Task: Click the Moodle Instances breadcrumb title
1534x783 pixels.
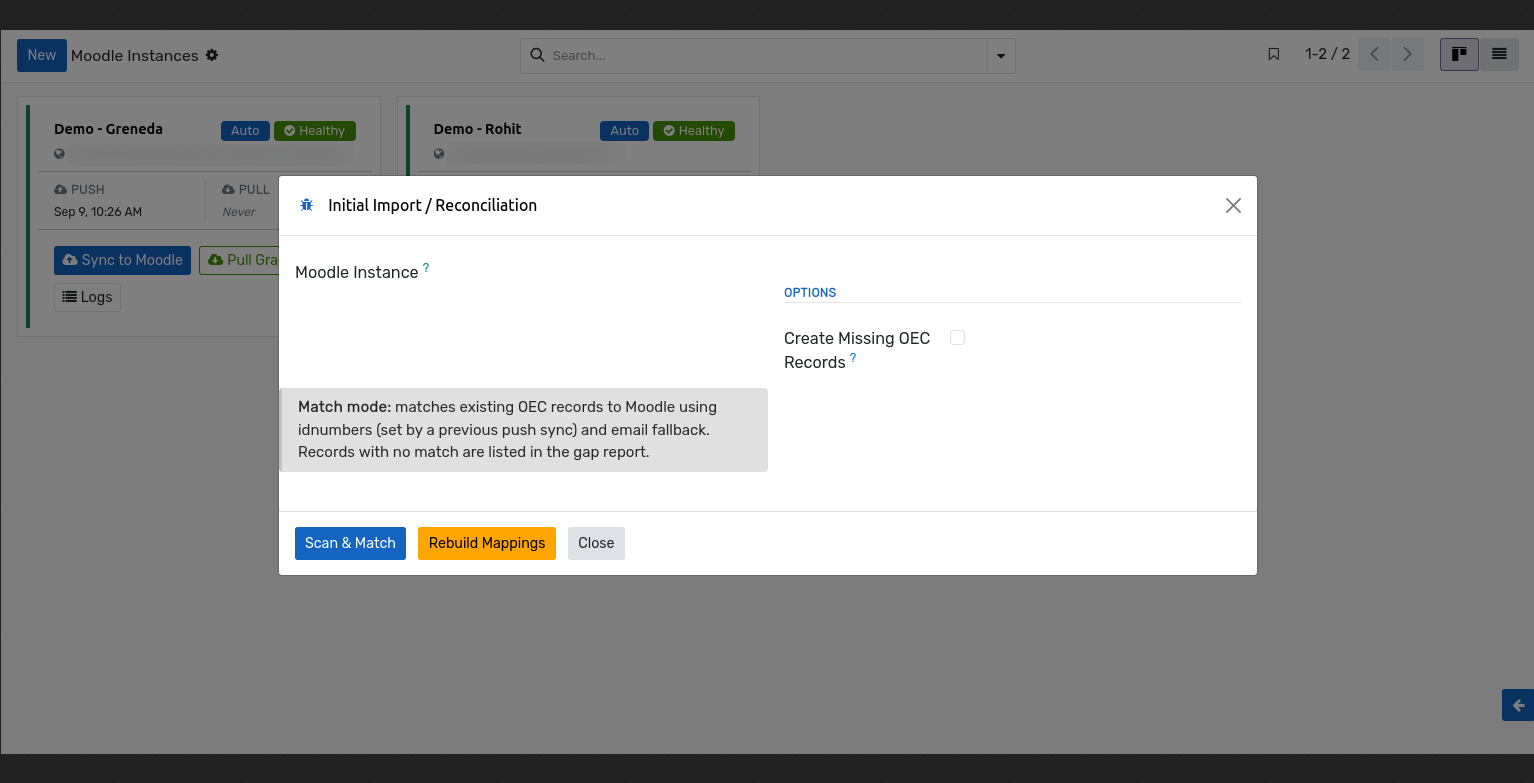Action: tap(135, 55)
